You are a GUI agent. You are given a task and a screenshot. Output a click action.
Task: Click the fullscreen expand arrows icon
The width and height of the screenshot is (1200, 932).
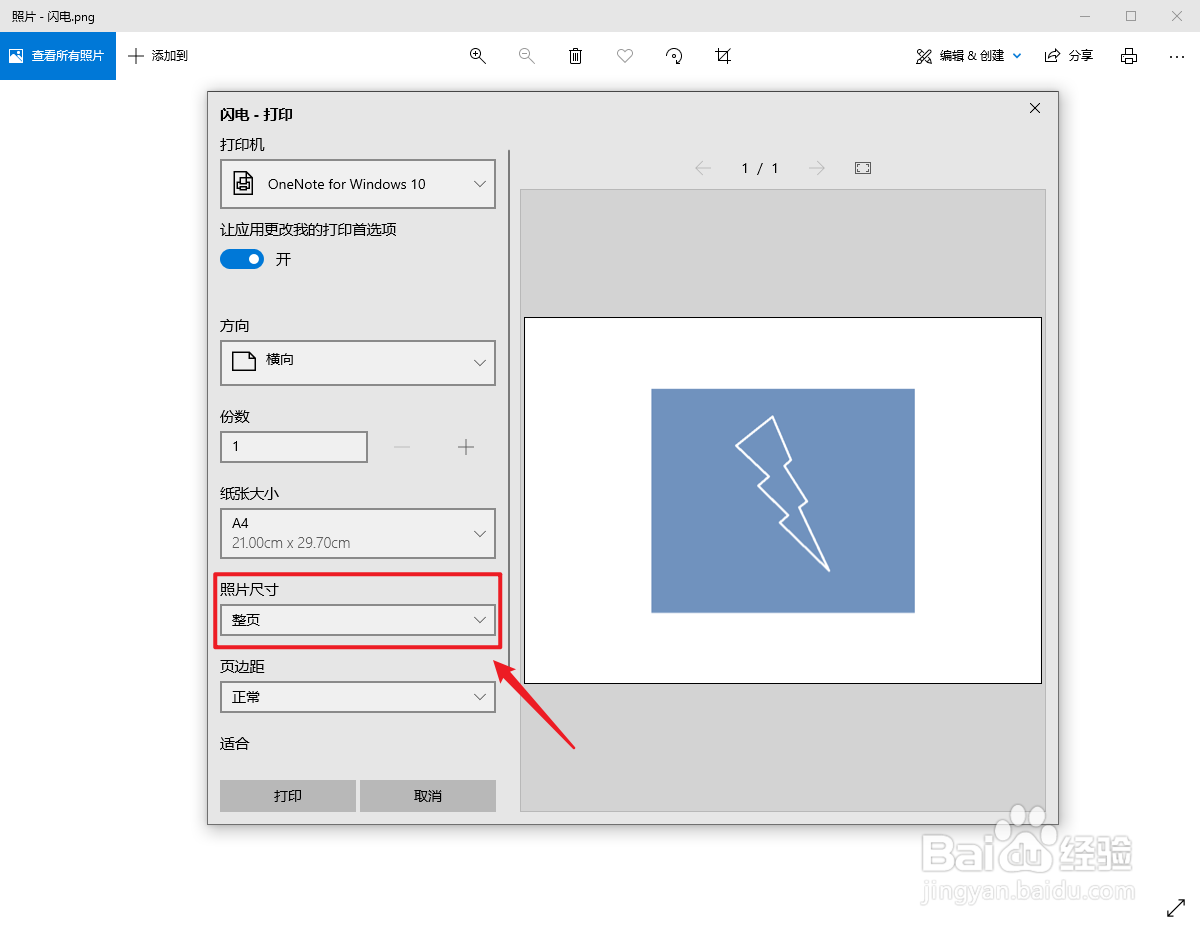1176,907
